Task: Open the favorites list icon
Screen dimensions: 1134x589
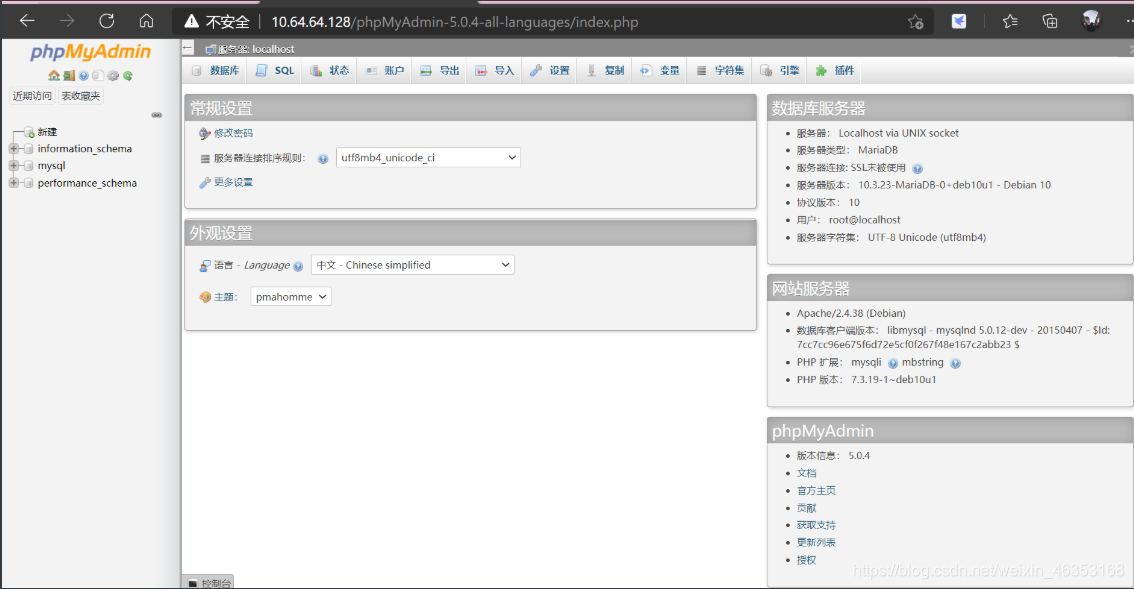Action: [x=1010, y=21]
